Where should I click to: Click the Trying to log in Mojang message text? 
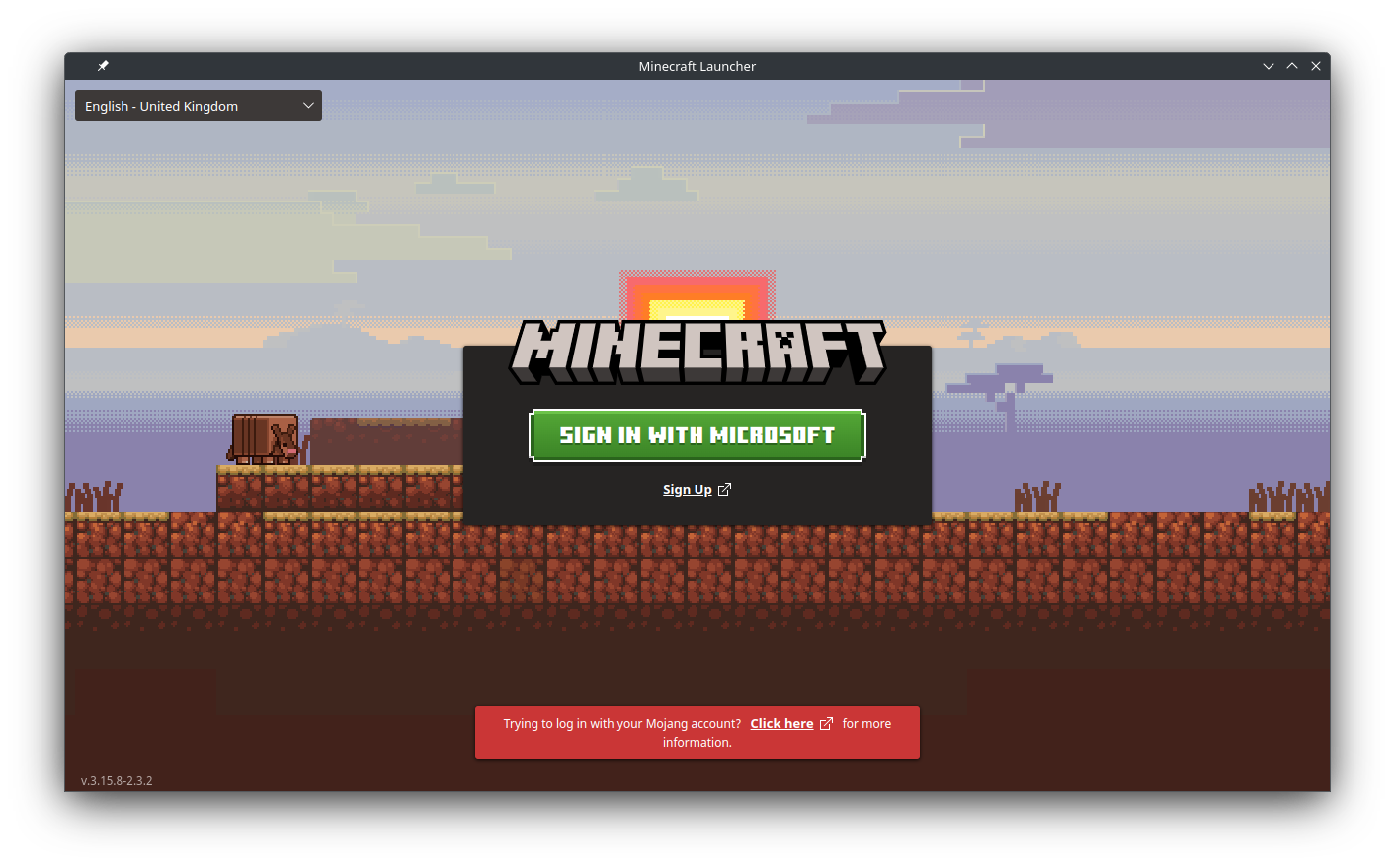pyautogui.click(x=621, y=724)
